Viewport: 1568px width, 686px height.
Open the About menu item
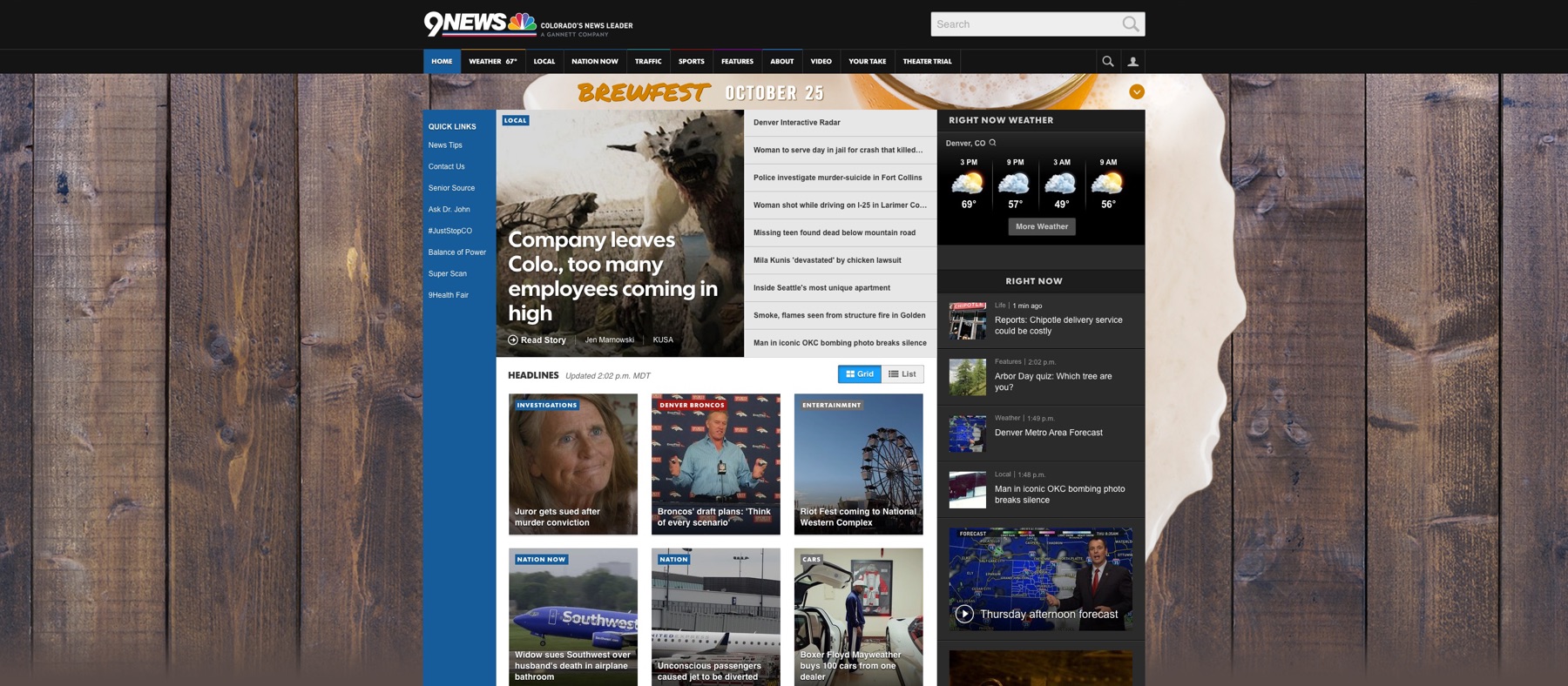(x=782, y=61)
